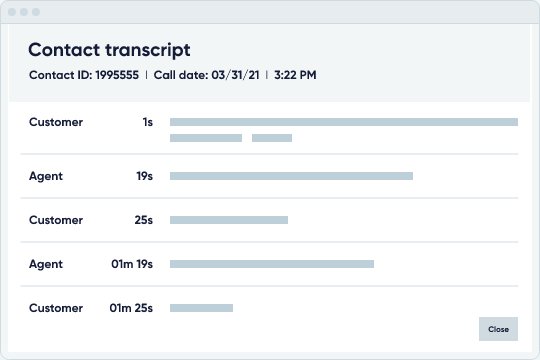Select the Agent row at 01m 19s
Screen dimensions: 540x360
[x=269, y=264]
